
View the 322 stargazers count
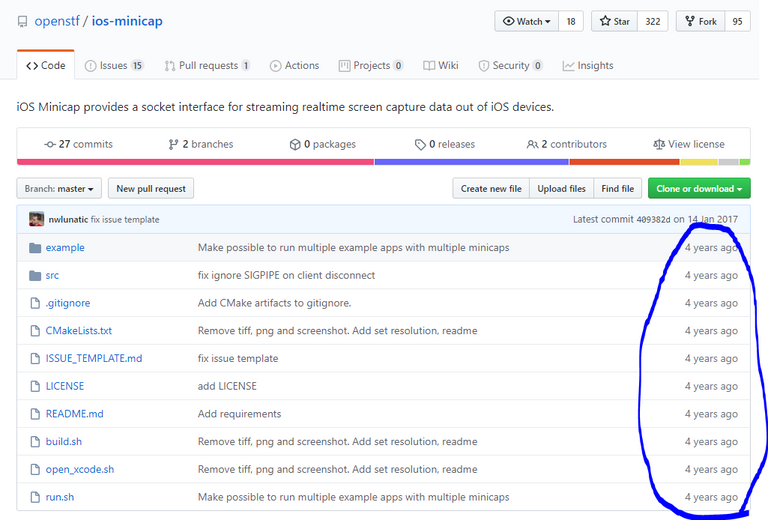tap(652, 22)
